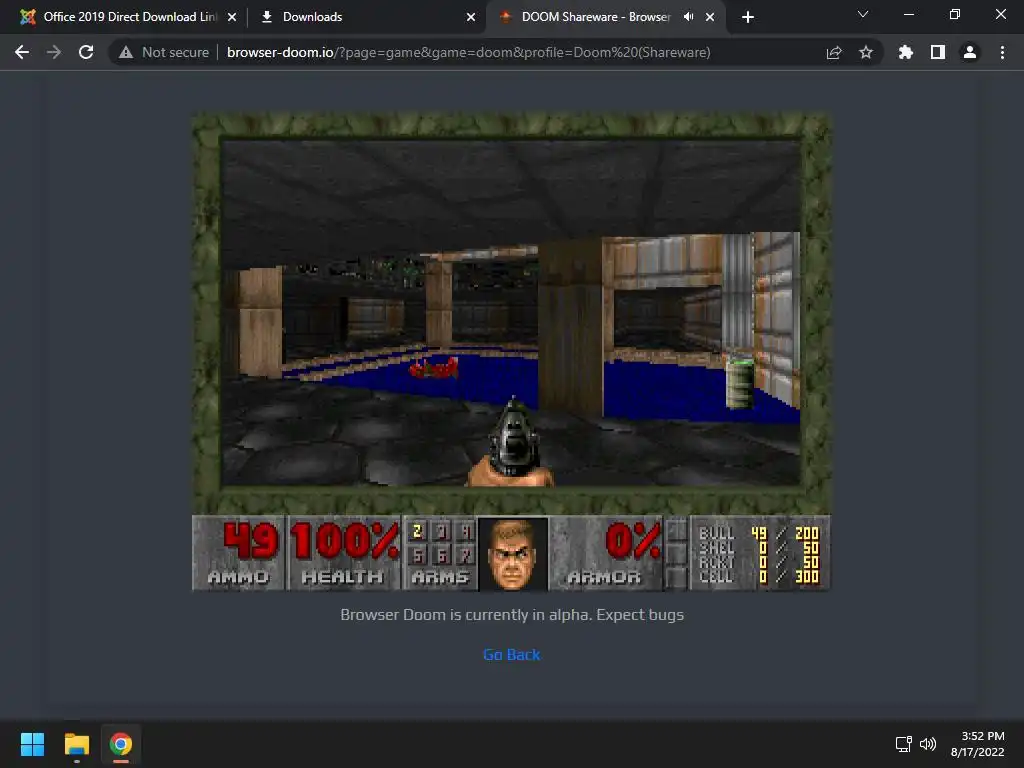Open the Chrome profile avatar icon
The image size is (1024, 768).
[970, 52]
